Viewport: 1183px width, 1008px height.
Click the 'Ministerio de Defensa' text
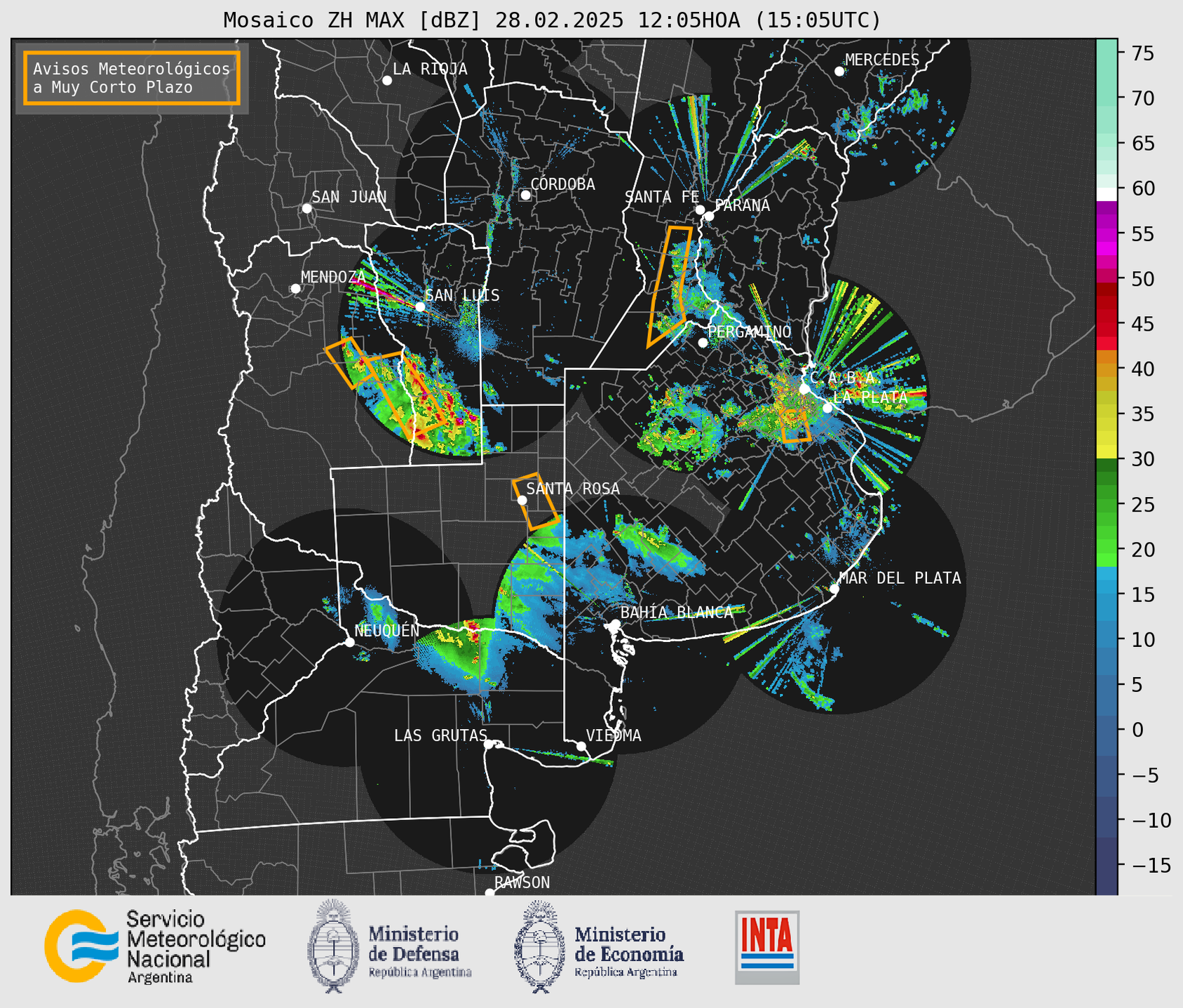(414, 944)
